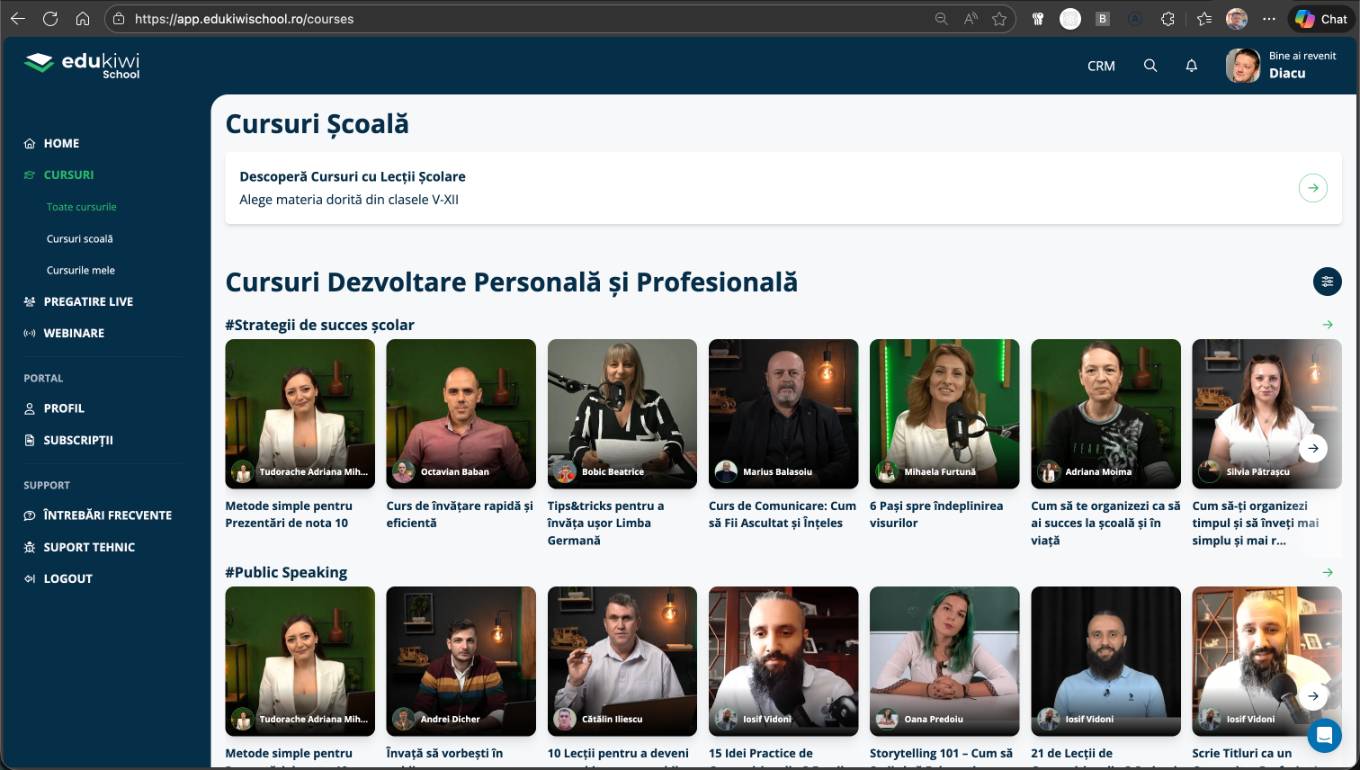Open the browser home page icon
Image resolution: width=1360 pixels, height=770 pixels.
pos(82,19)
